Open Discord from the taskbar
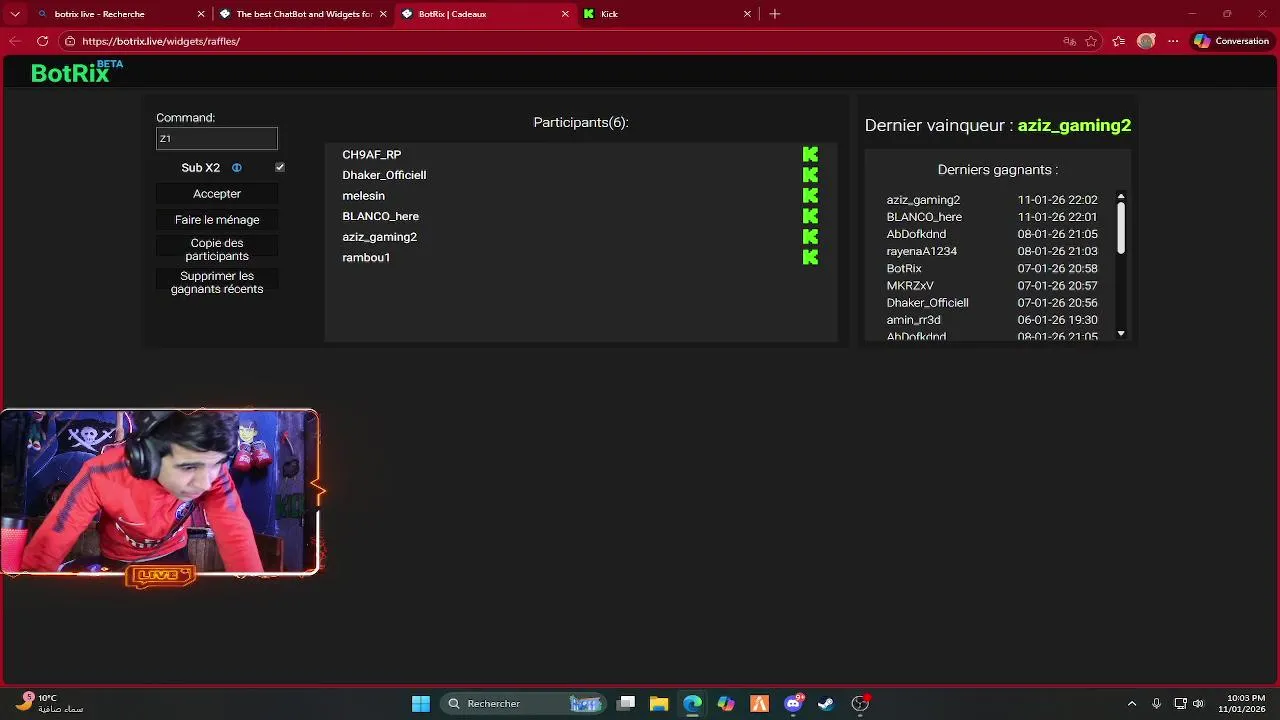The height and width of the screenshot is (720, 1280). pyautogui.click(x=794, y=704)
